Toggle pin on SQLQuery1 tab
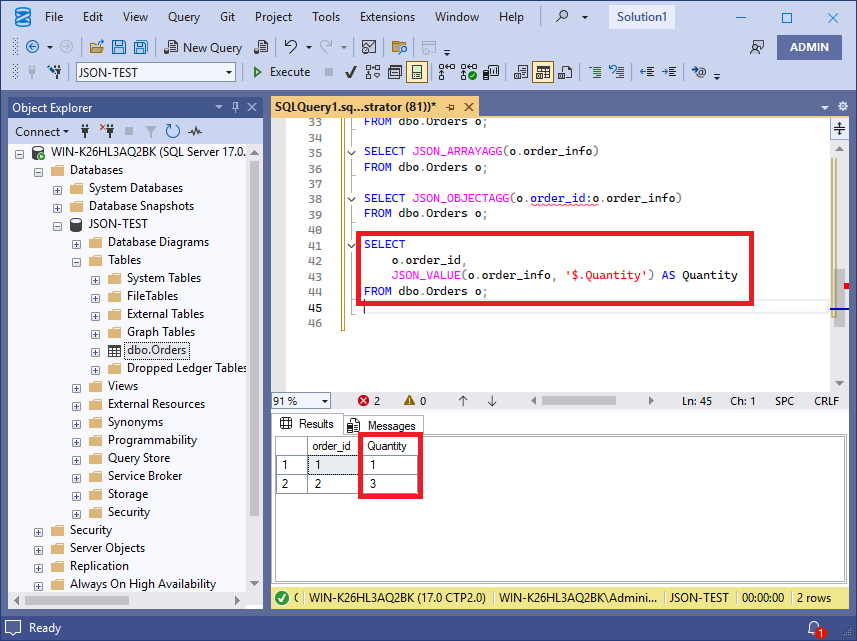Image resolution: width=857 pixels, height=641 pixels. [450, 107]
